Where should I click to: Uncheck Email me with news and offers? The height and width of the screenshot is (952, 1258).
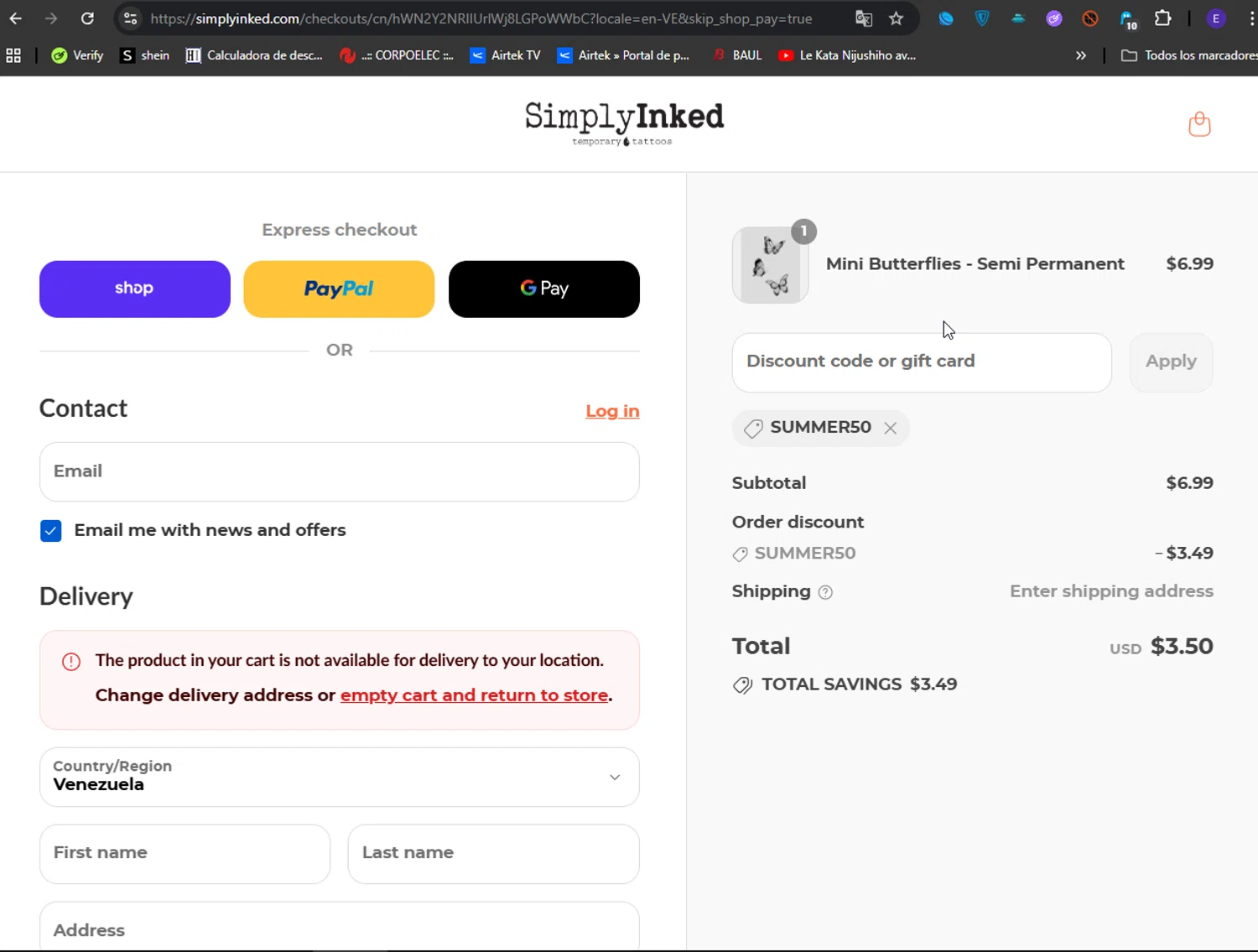51,531
